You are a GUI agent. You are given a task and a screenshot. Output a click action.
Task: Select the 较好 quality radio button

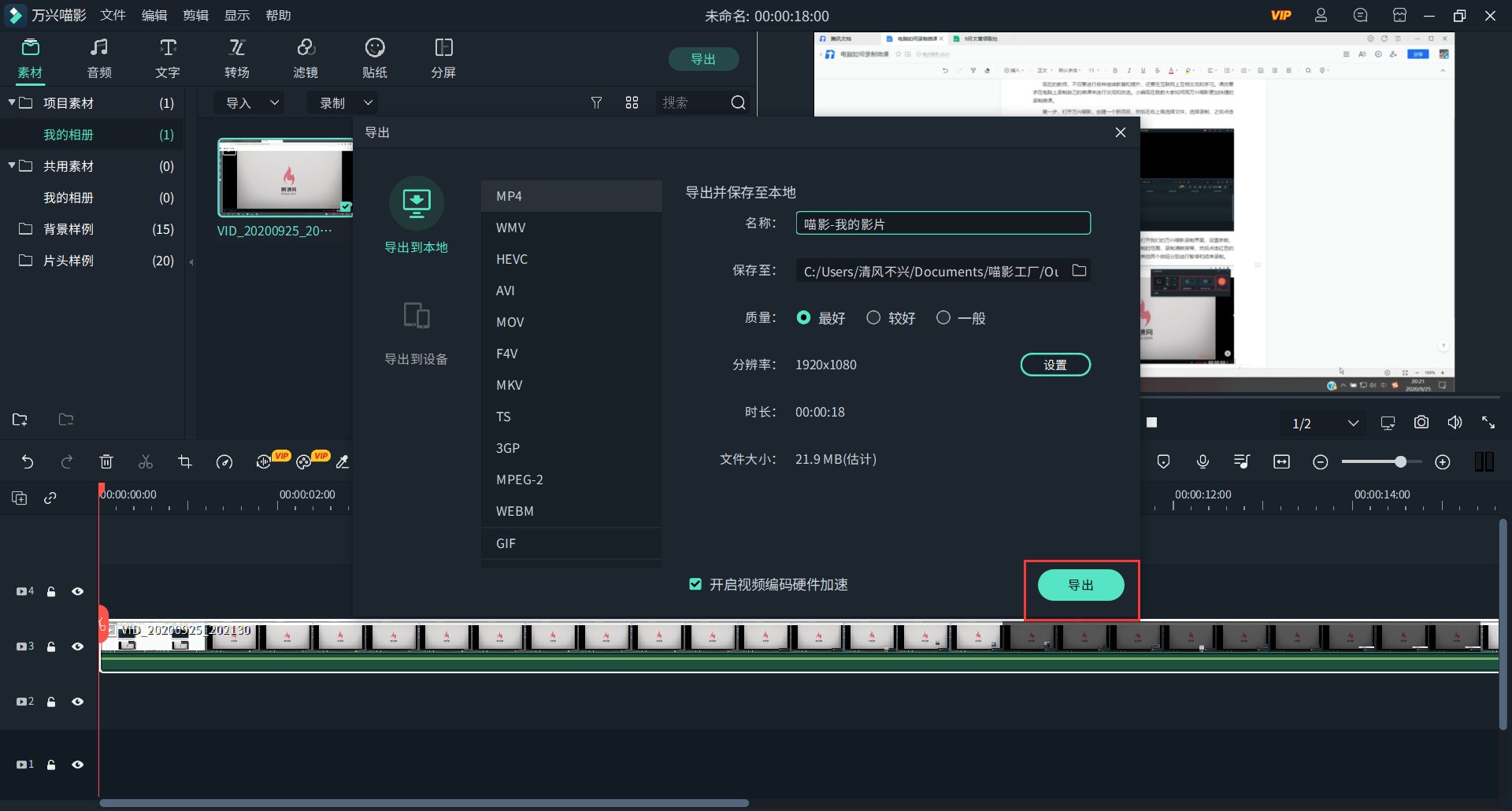pyautogui.click(x=873, y=317)
